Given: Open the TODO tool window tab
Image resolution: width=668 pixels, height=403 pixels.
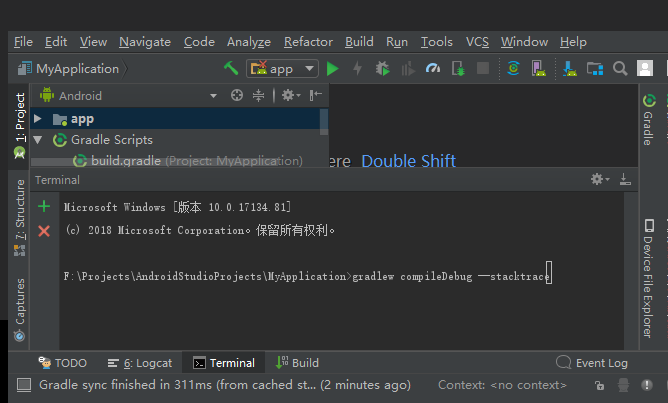Looking at the screenshot, I should click(x=63, y=363).
